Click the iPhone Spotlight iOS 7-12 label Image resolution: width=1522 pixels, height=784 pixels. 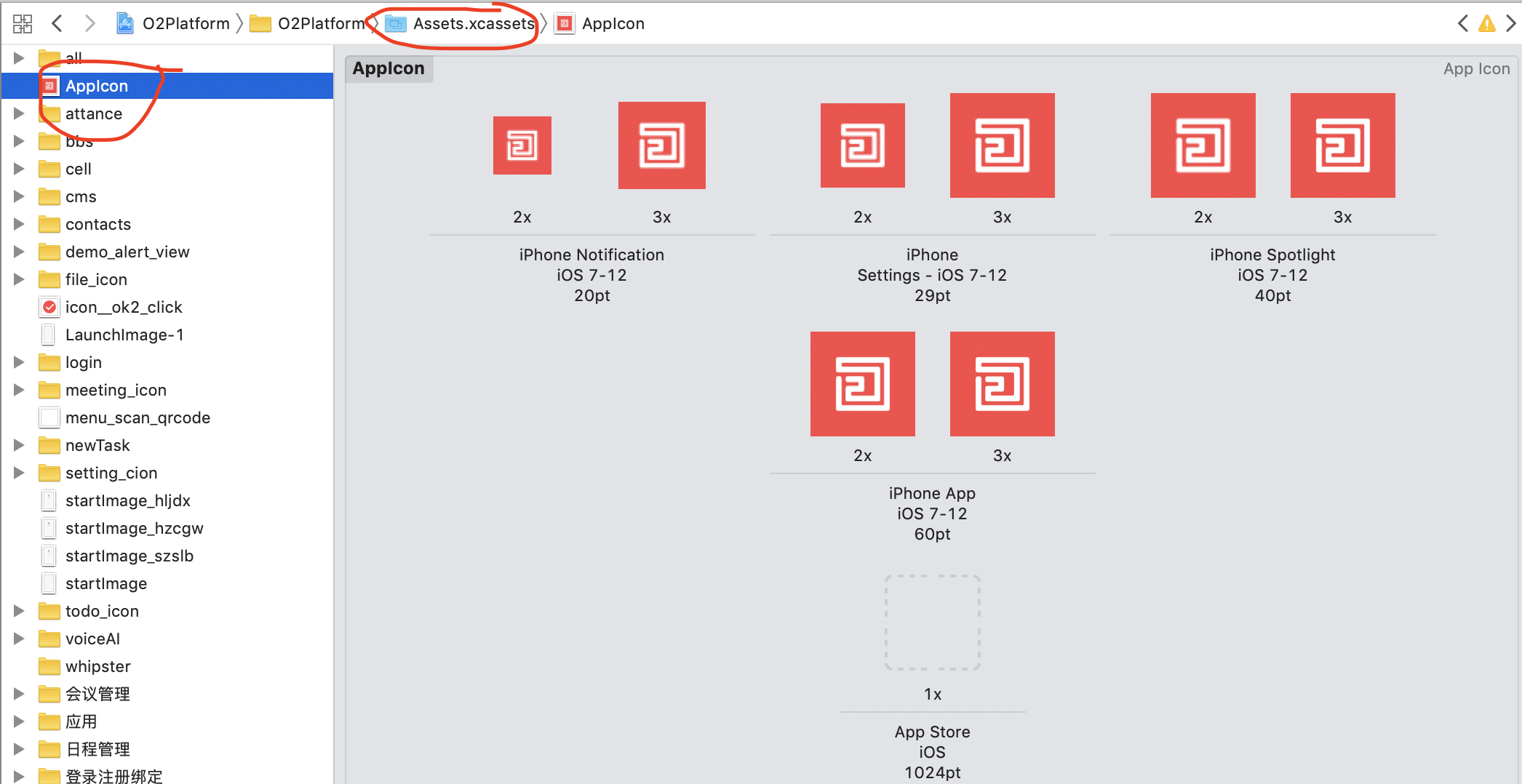coord(1273,275)
